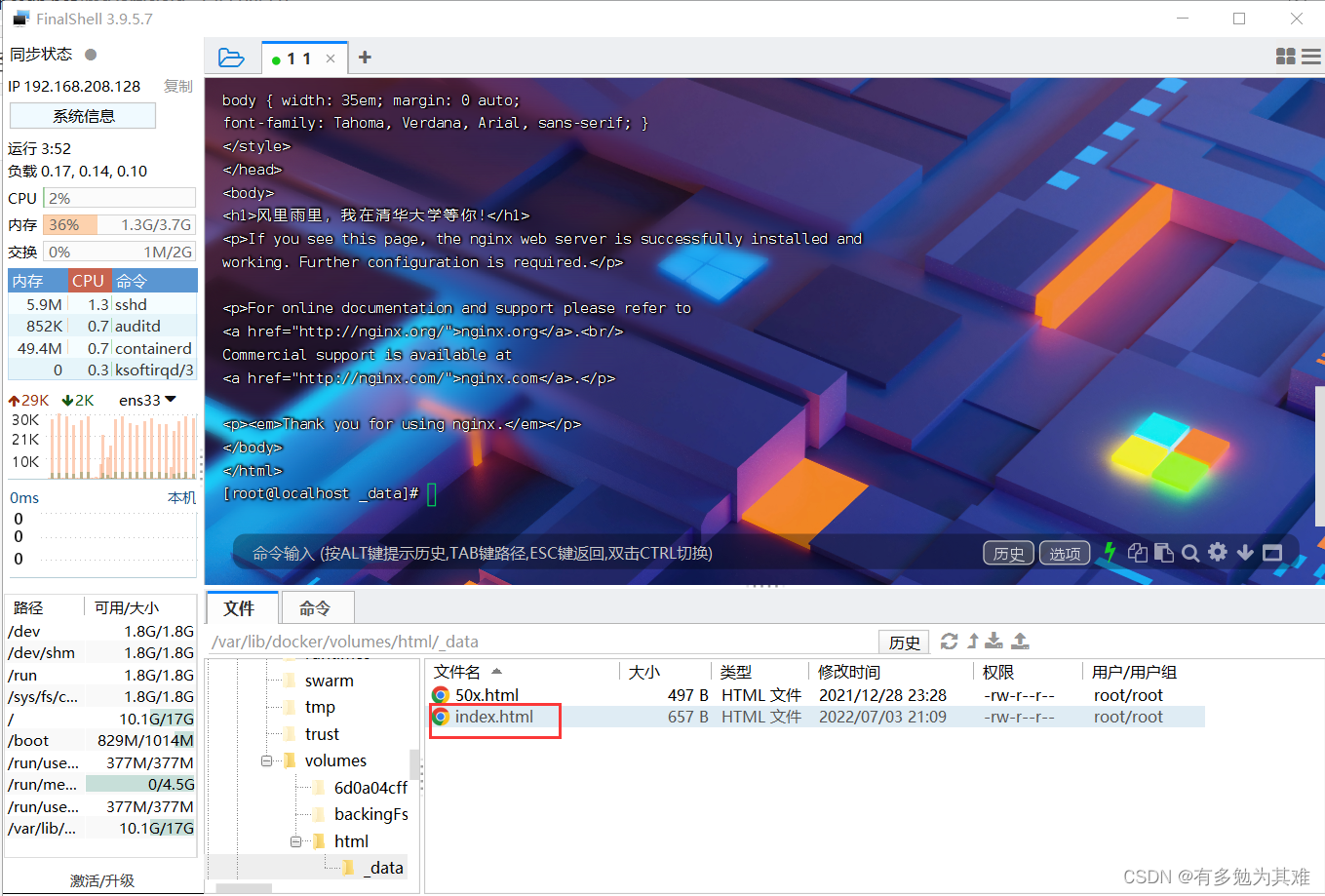Viewport: 1325px width, 896px height.
Task: Select the _data folder in the tree
Action: [x=383, y=868]
